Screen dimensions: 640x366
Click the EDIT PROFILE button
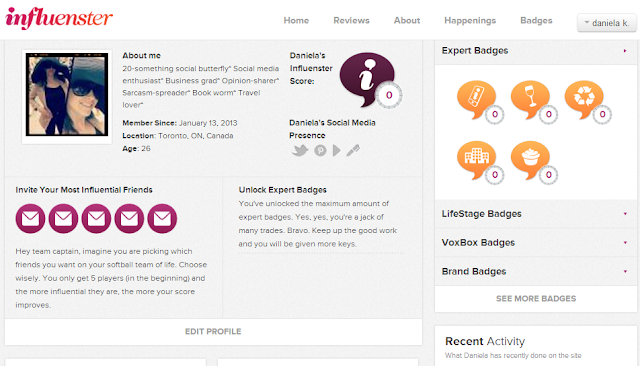pyautogui.click(x=213, y=332)
